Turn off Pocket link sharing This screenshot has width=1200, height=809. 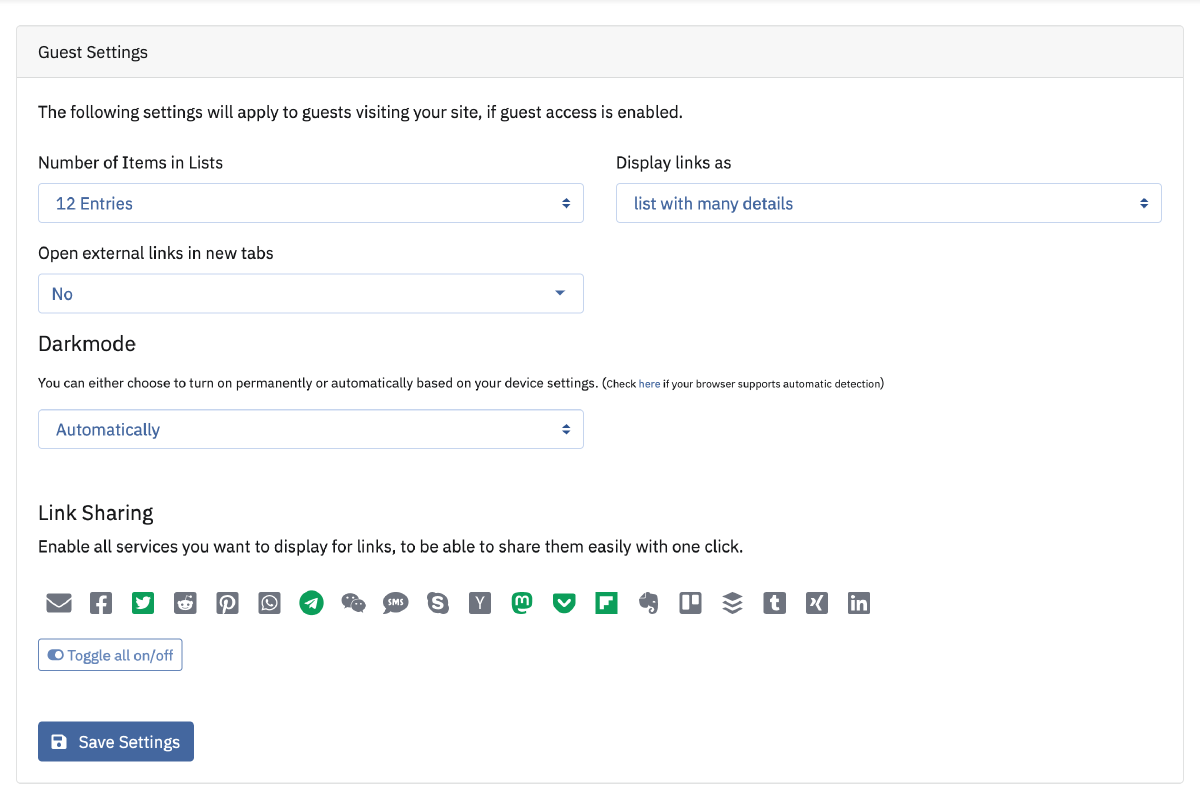[x=563, y=603]
